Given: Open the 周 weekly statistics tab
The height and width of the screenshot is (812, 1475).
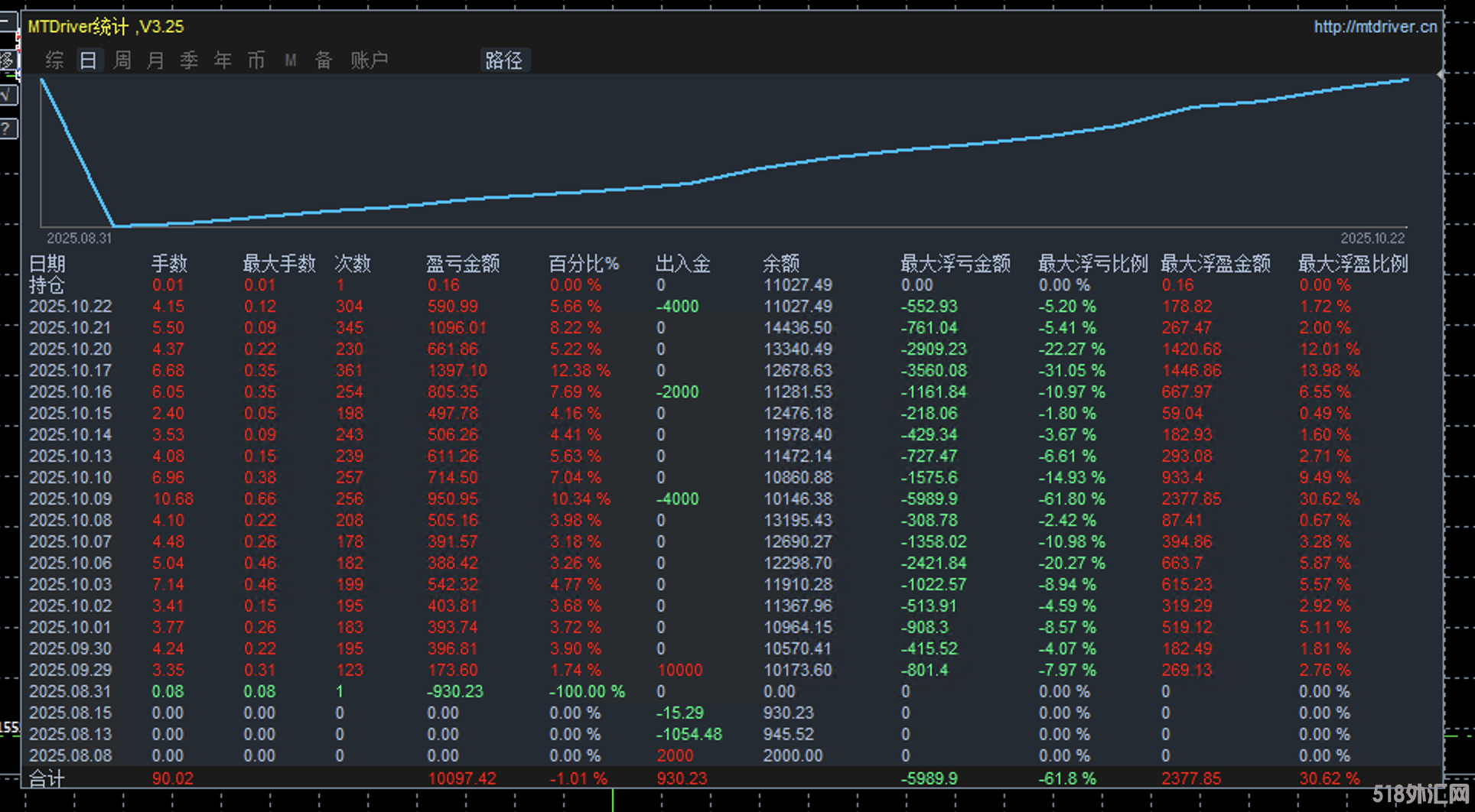Looking at the screenshot, I should pos(122,60).
